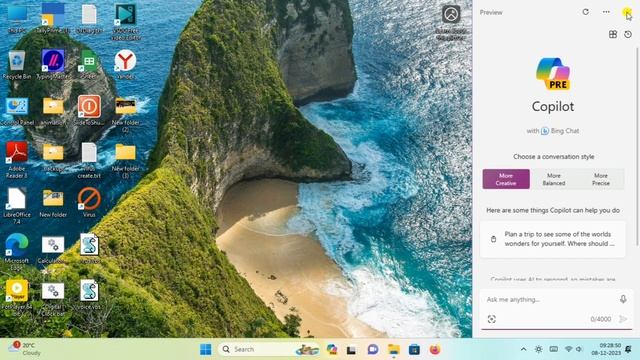Choose the 'Plan a trip' suggestion card
The width and height of the screenshot is (640, 360).
coord(553,239)
